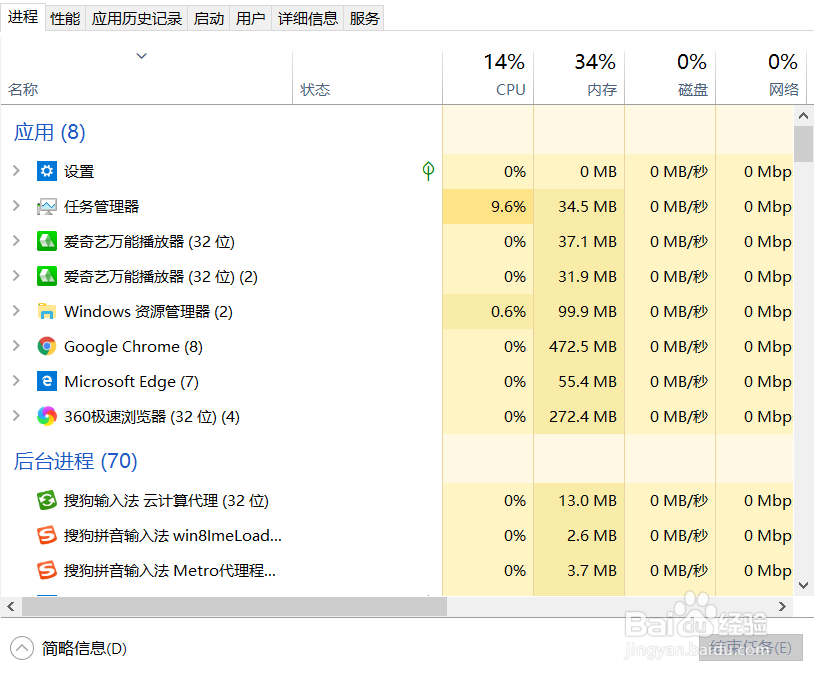Click the 3.7 MB memory cell

[579, 571]
